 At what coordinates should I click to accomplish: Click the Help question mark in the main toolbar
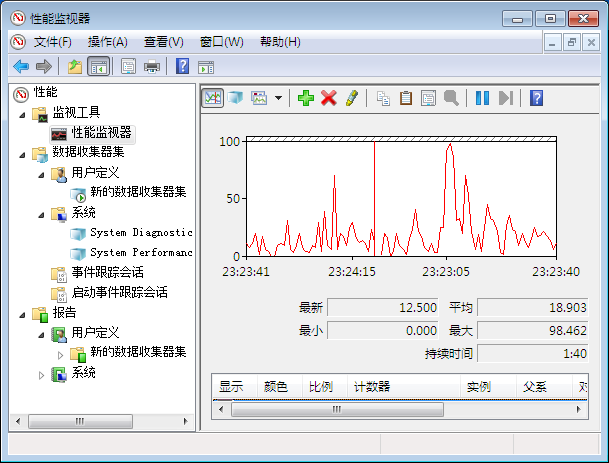[x=182, y=66]
